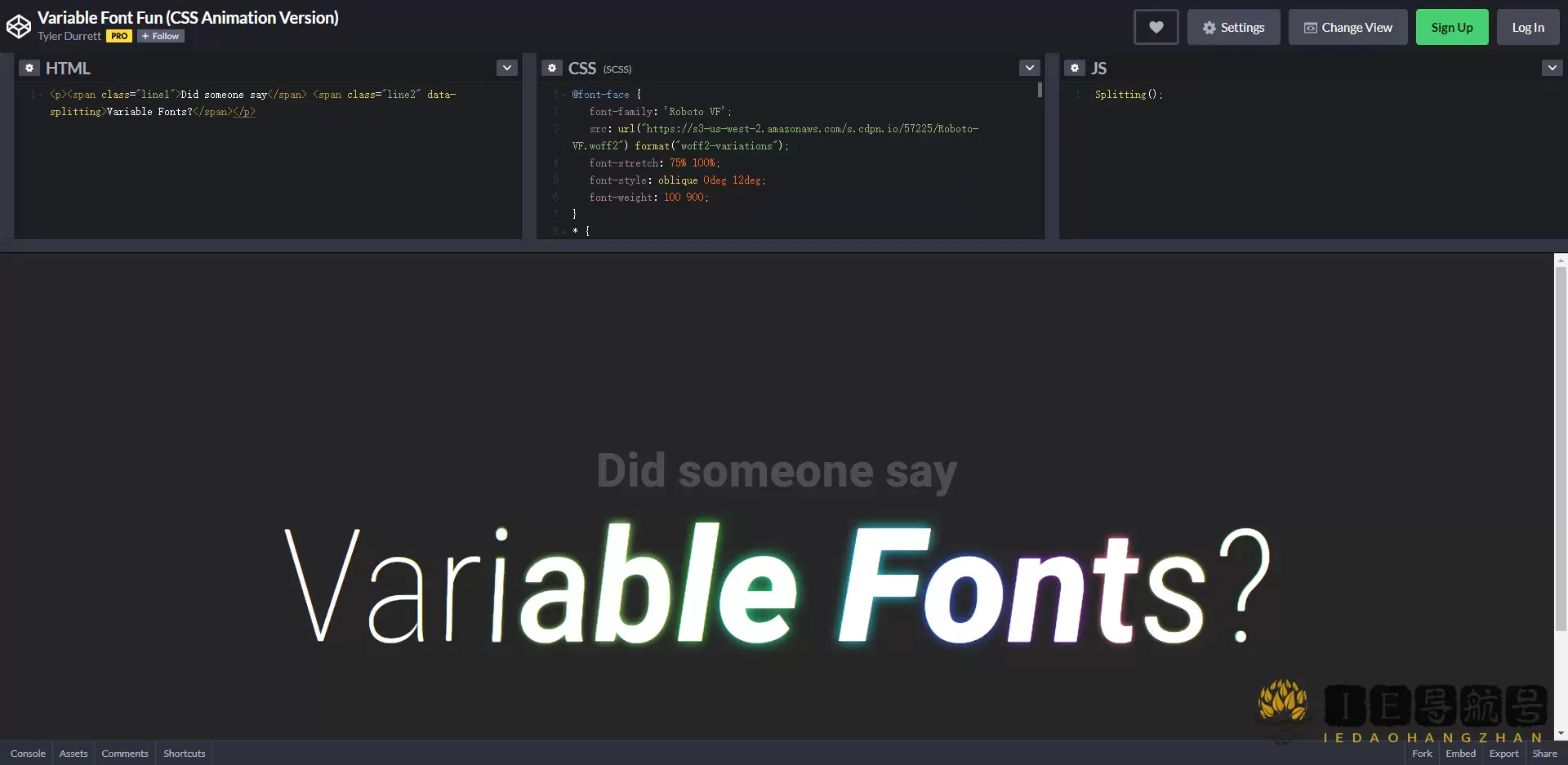Click preview scrollbar down arrow
Image resolution: width=1568 pixels, height=765 pixels.
(1561, 733)
